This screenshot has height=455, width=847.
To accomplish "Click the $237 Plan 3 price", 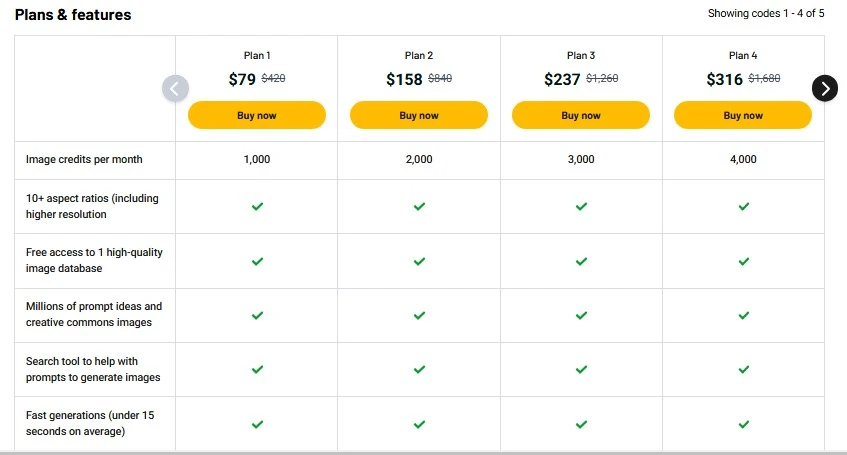I will coord(562,80).
